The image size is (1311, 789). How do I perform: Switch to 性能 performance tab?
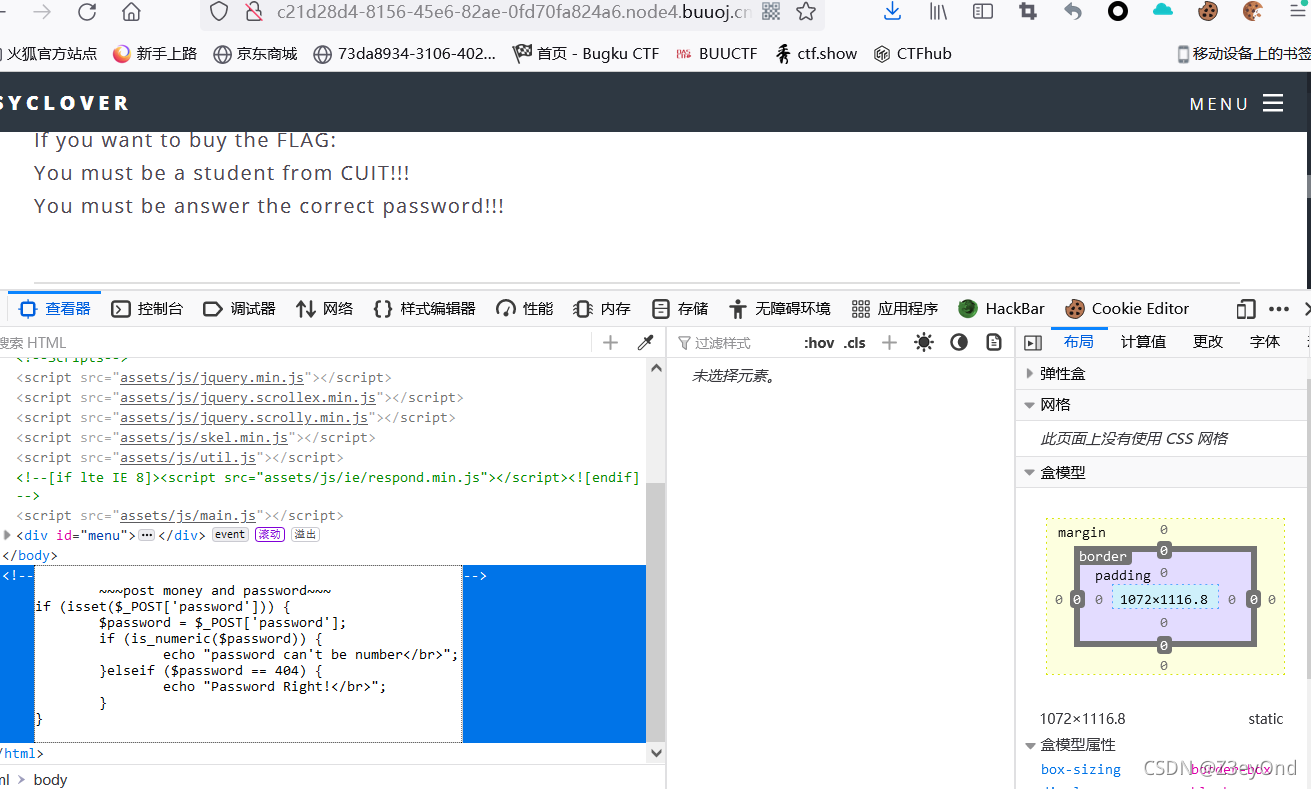coord(525,309)
